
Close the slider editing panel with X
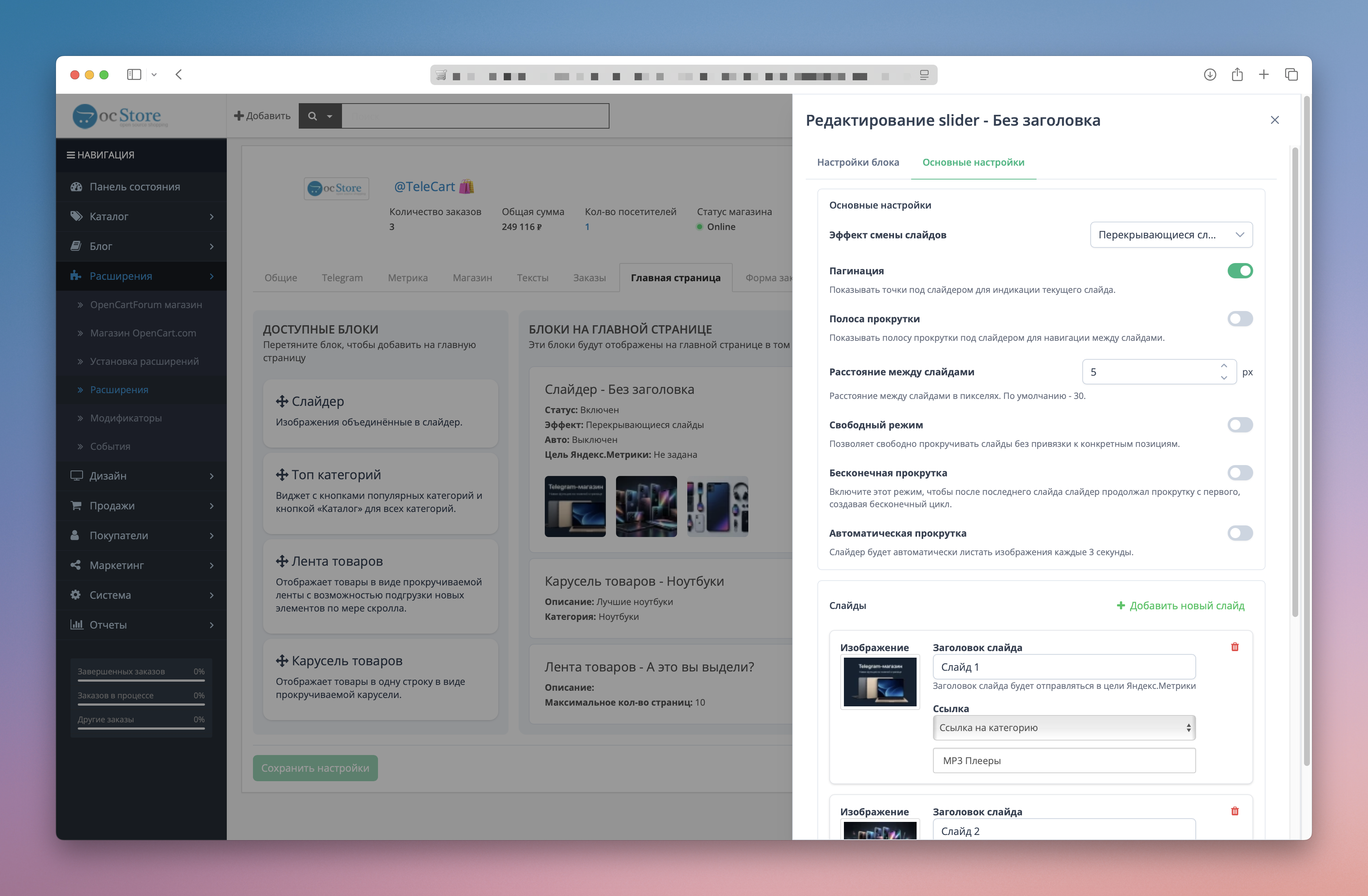coord(1274,120)
